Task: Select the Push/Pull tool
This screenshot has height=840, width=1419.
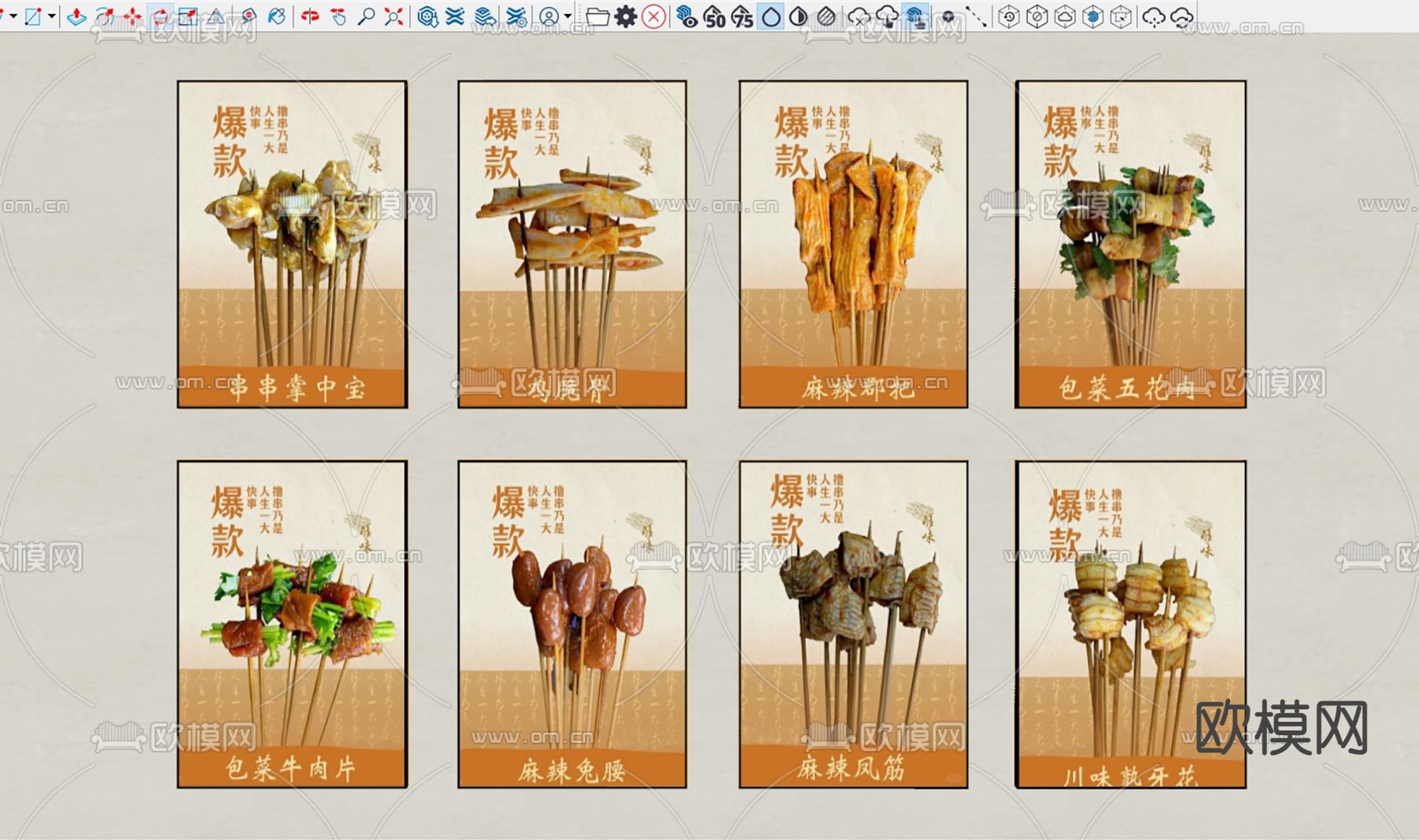Action: 76,13
